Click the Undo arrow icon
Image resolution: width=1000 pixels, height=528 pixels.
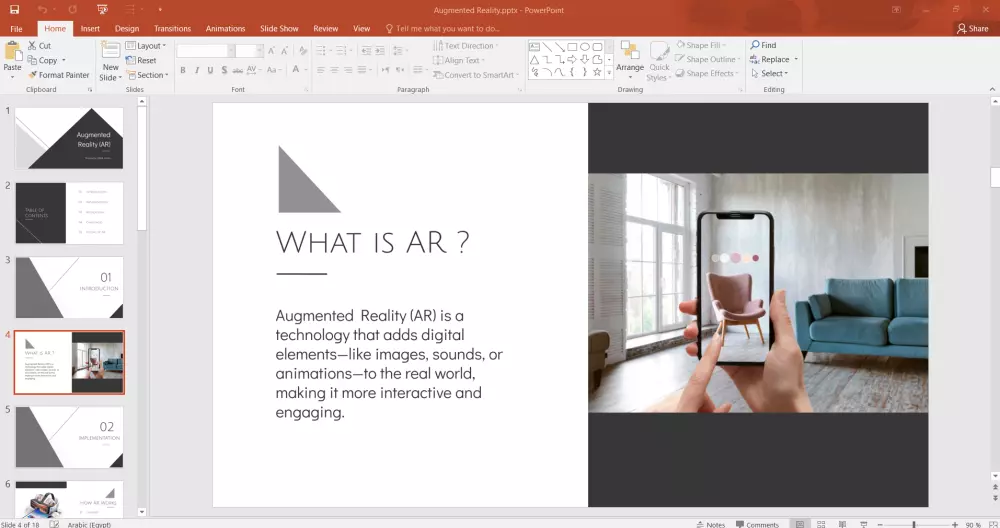tap(43, 10)
